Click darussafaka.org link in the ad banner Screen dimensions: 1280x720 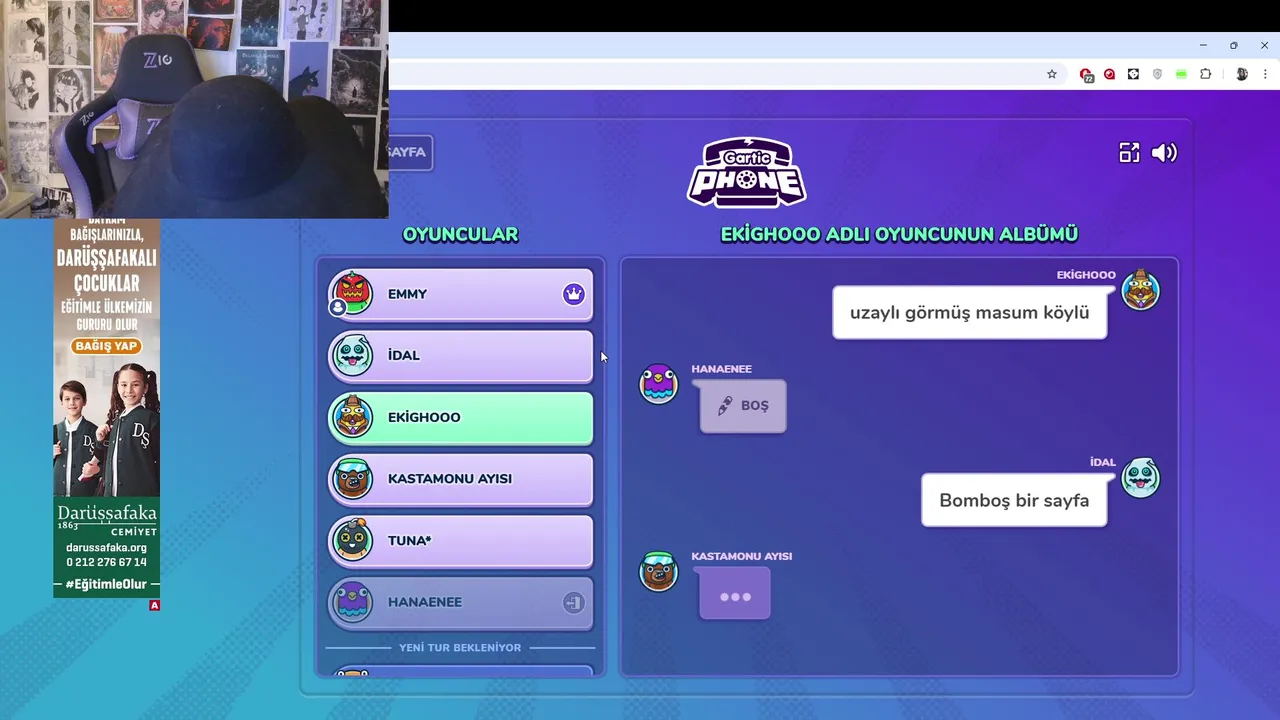106,548
